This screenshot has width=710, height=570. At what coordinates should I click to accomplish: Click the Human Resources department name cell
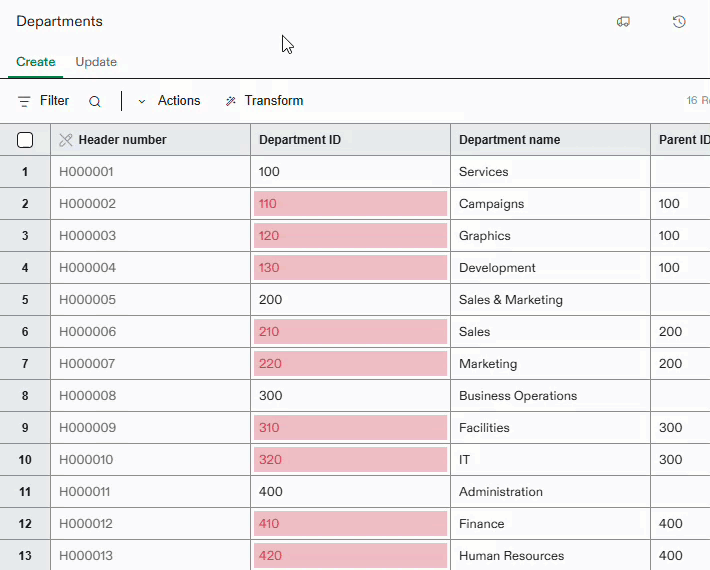pyautogui.click(x=511, y=556)
